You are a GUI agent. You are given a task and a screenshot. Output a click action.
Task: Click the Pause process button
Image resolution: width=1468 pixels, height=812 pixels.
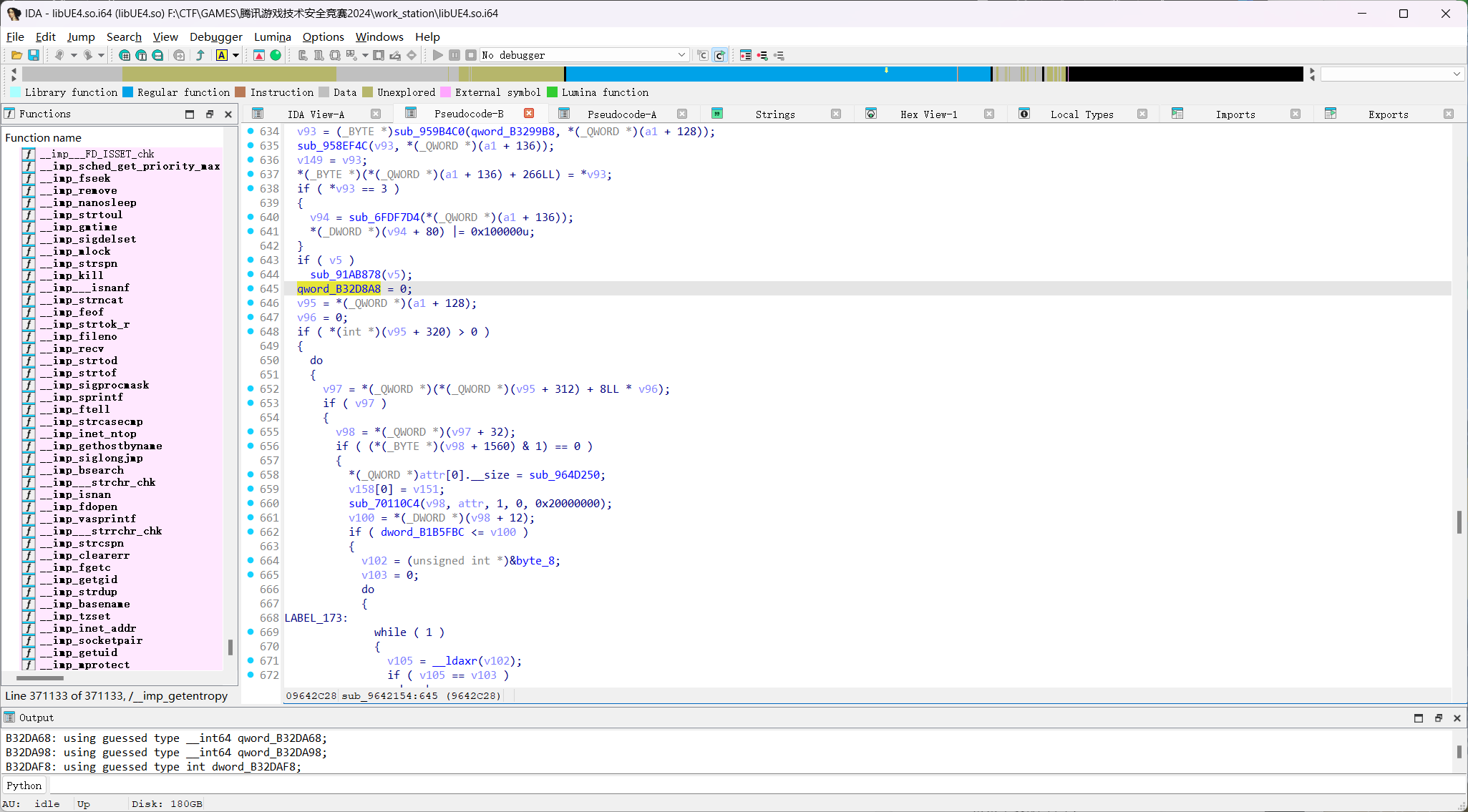click(455, 55)
